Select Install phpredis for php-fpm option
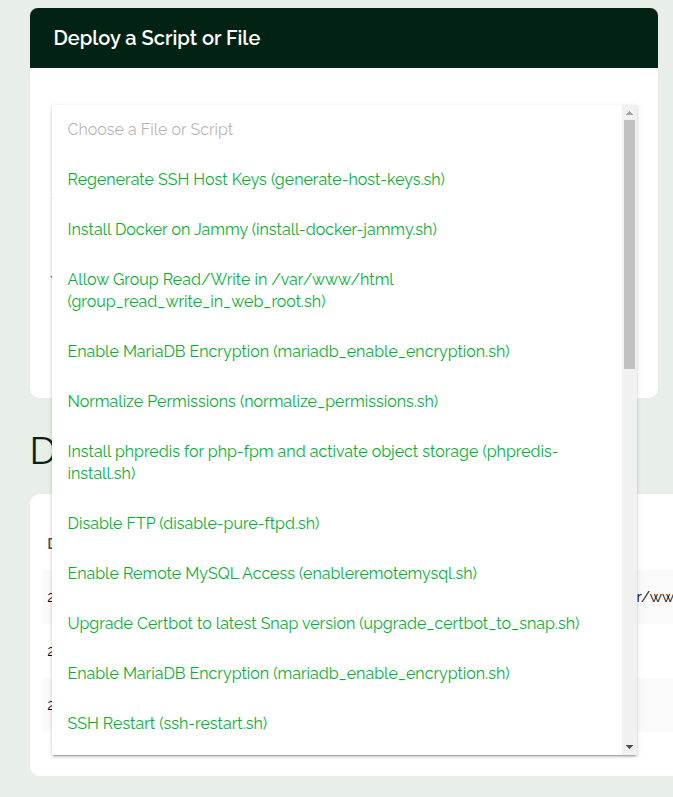 [312, 461]
